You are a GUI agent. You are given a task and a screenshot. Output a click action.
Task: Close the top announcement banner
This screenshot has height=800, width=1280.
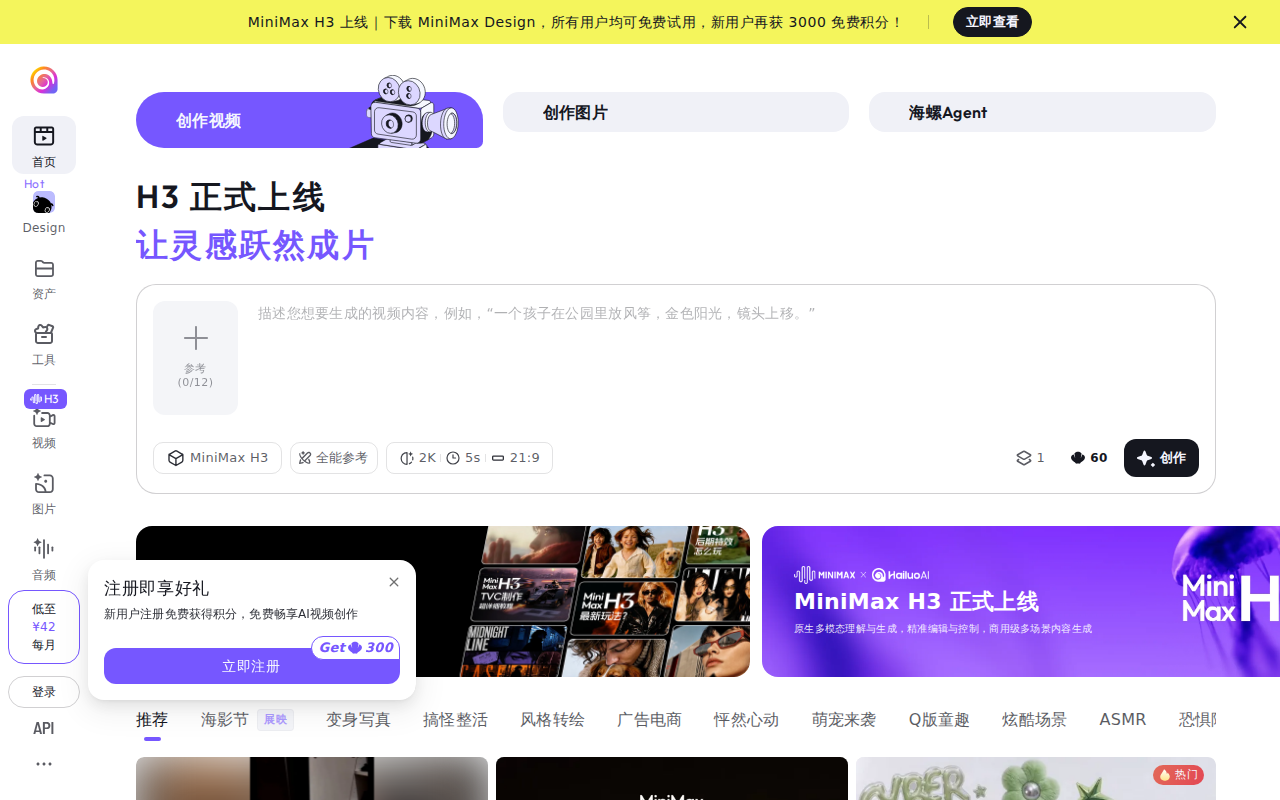coord(1240,22)
